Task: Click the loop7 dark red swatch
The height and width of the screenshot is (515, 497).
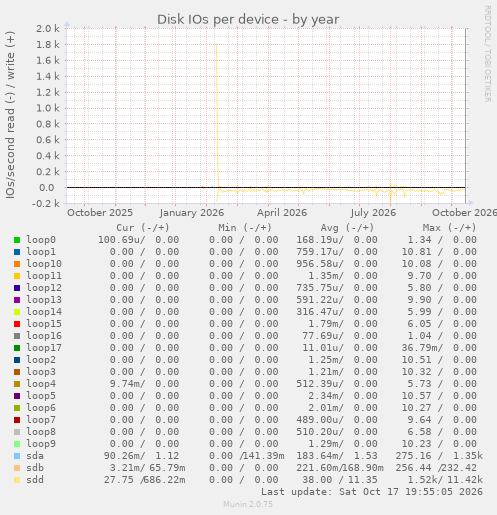Action: [17, 420]
